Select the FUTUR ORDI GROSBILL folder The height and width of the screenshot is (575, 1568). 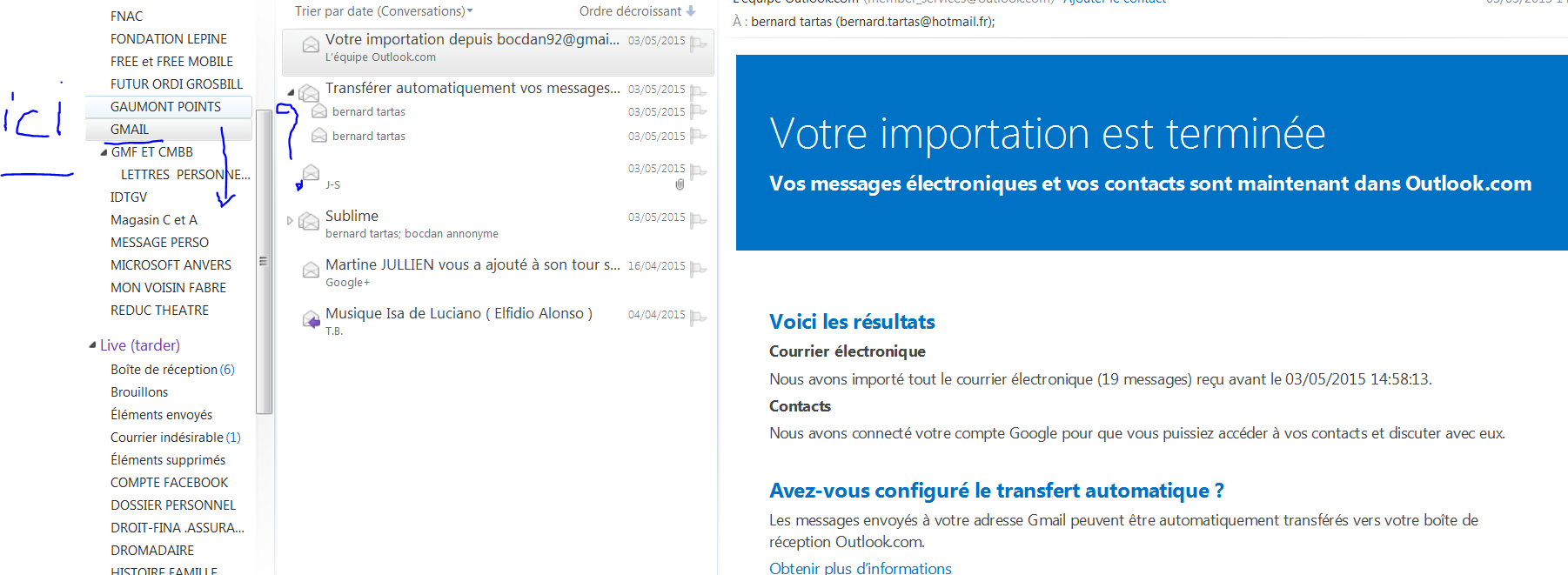[x=177, y=84]
